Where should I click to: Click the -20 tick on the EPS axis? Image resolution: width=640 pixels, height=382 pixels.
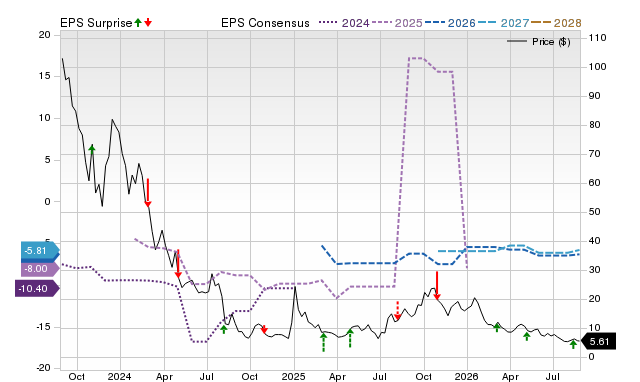click(43, 368)
